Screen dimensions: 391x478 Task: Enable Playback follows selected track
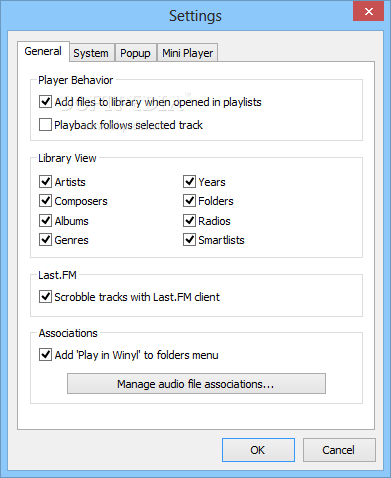coord(45,125)
